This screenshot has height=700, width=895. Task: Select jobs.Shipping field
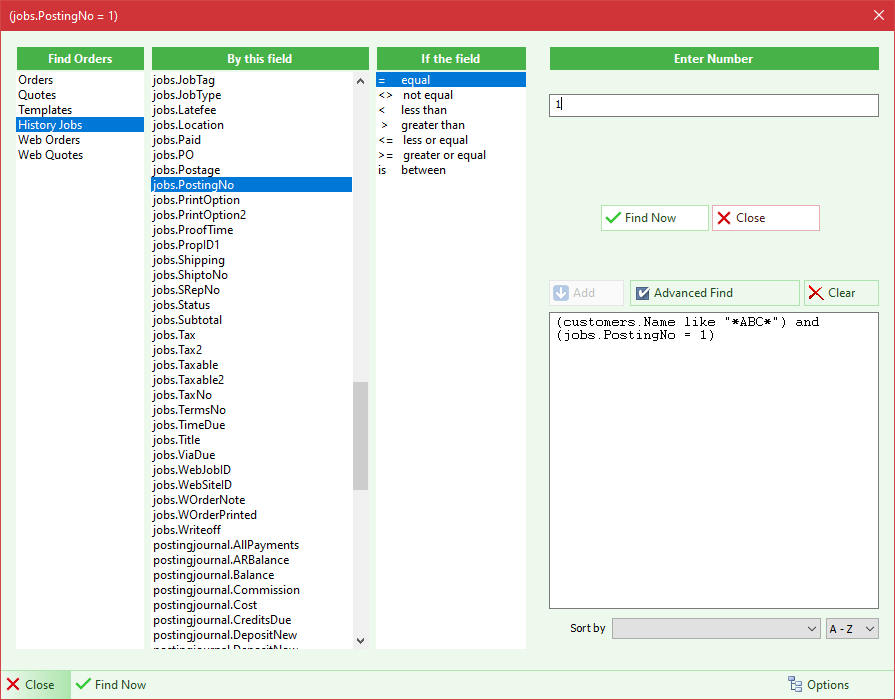[252, 260]
